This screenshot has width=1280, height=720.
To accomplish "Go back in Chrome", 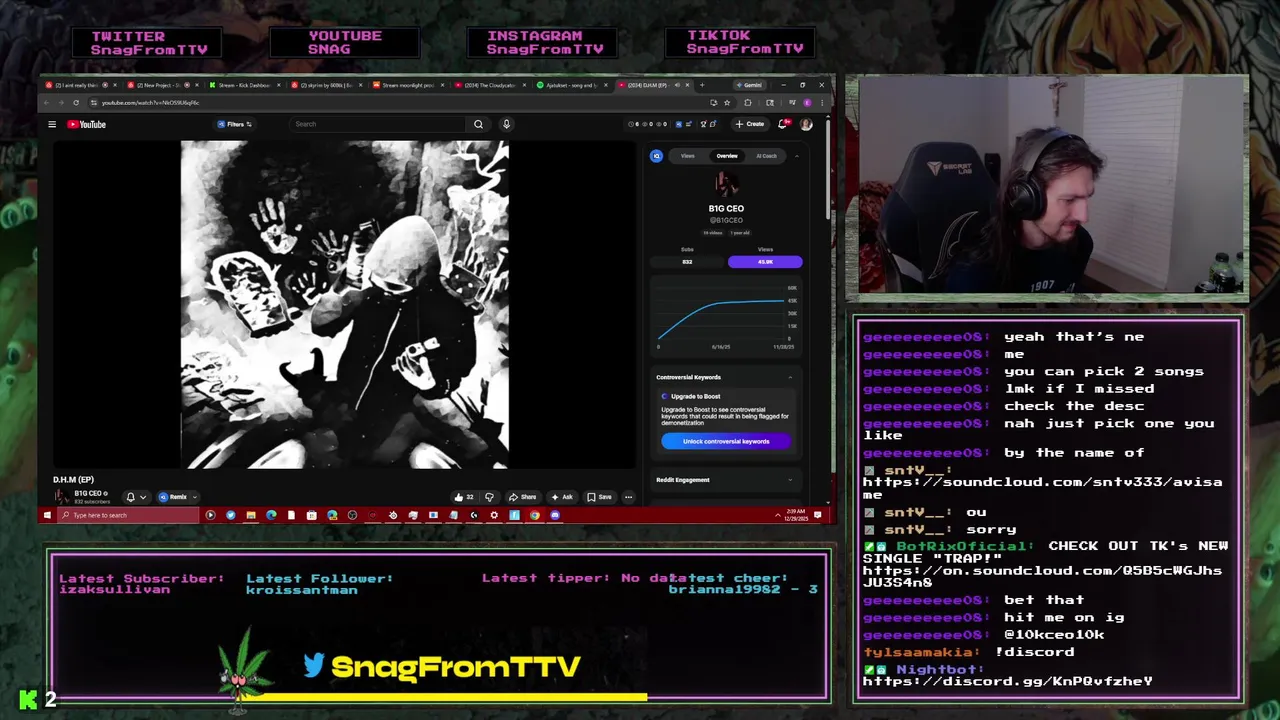I will click(47, 102).
